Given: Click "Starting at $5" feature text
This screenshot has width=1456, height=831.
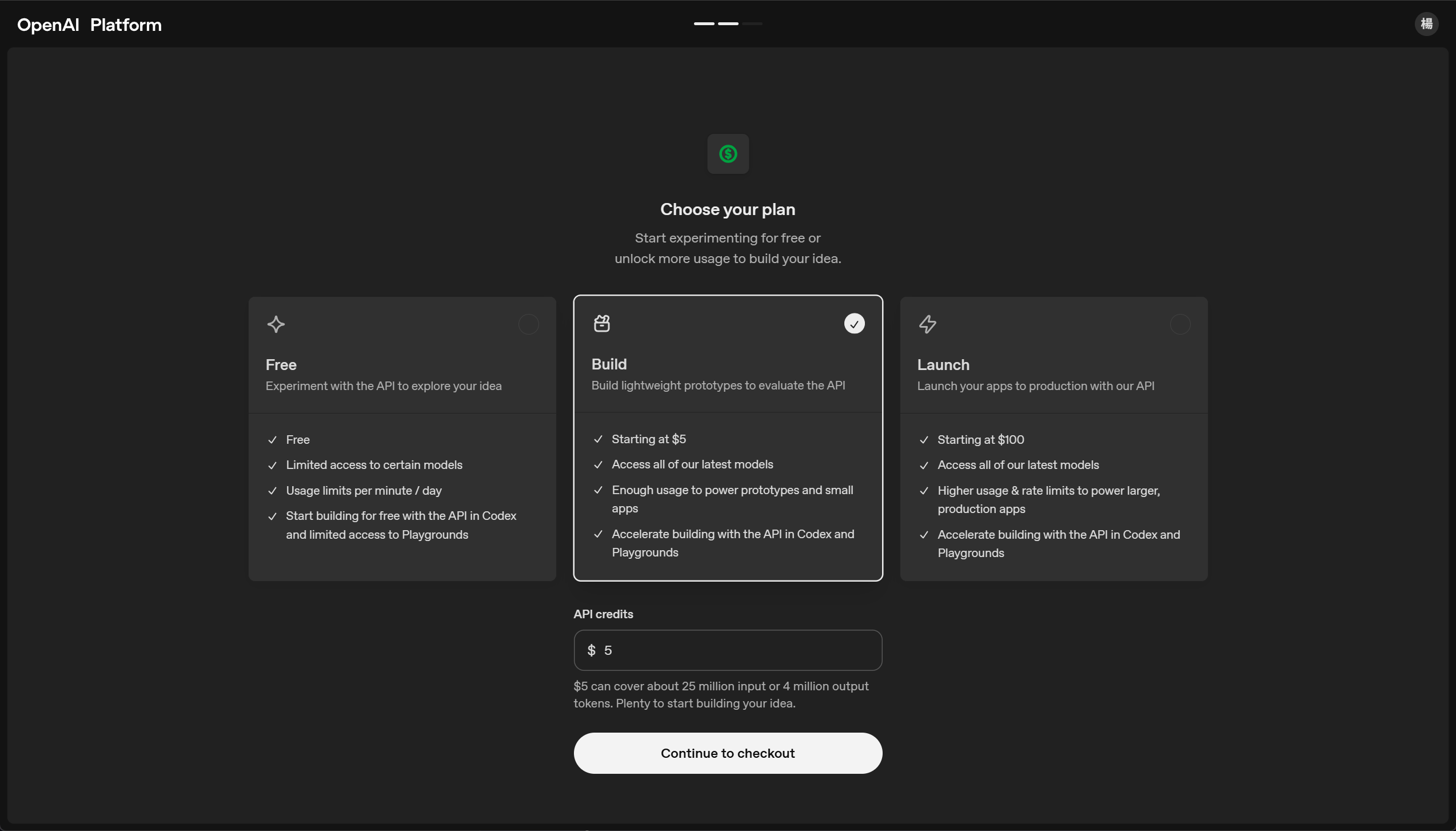Looking at the screenshot, I should 648,439.
